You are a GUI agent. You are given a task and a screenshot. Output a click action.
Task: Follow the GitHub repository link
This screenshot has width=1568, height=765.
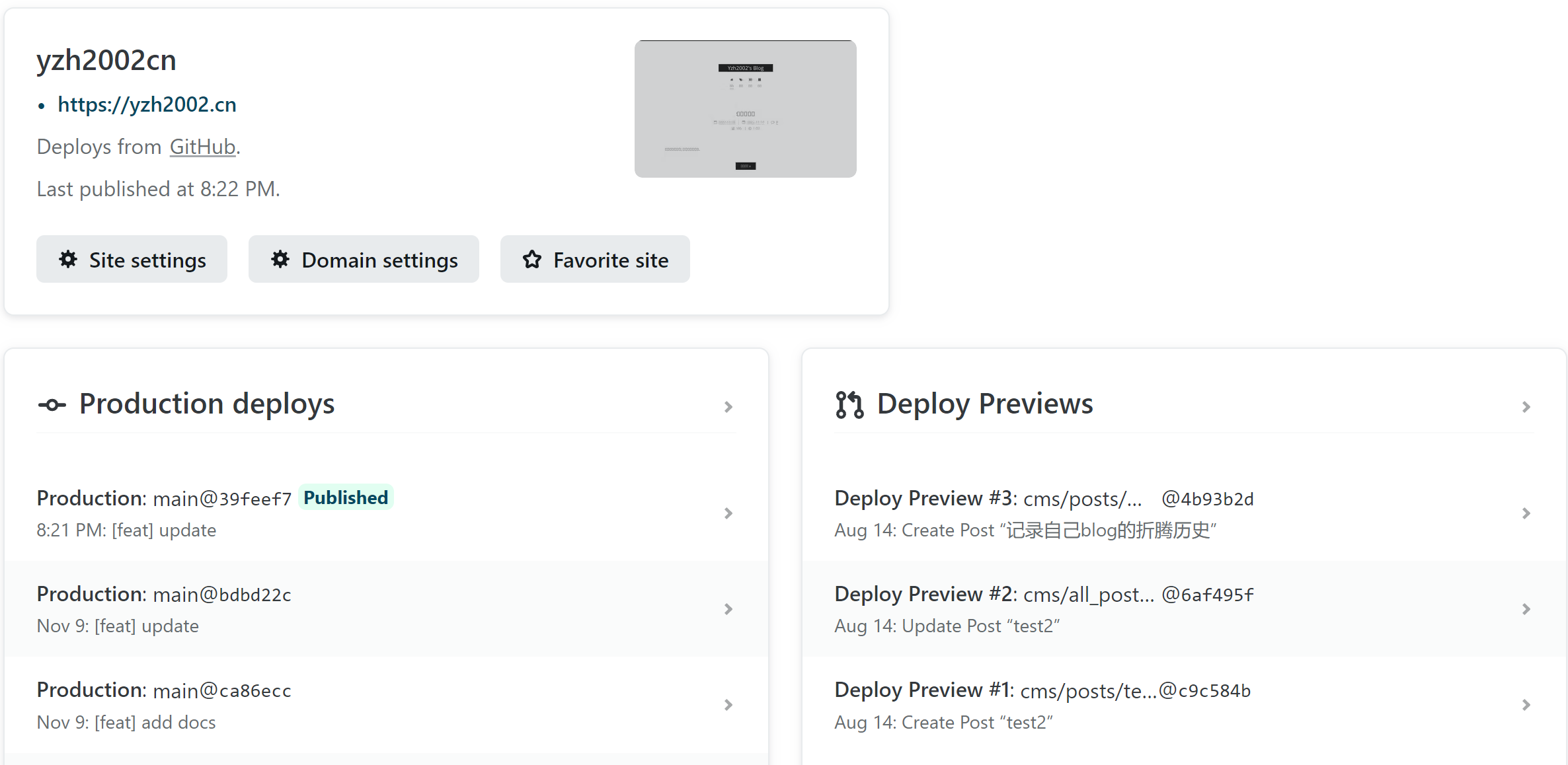point(202,147)
